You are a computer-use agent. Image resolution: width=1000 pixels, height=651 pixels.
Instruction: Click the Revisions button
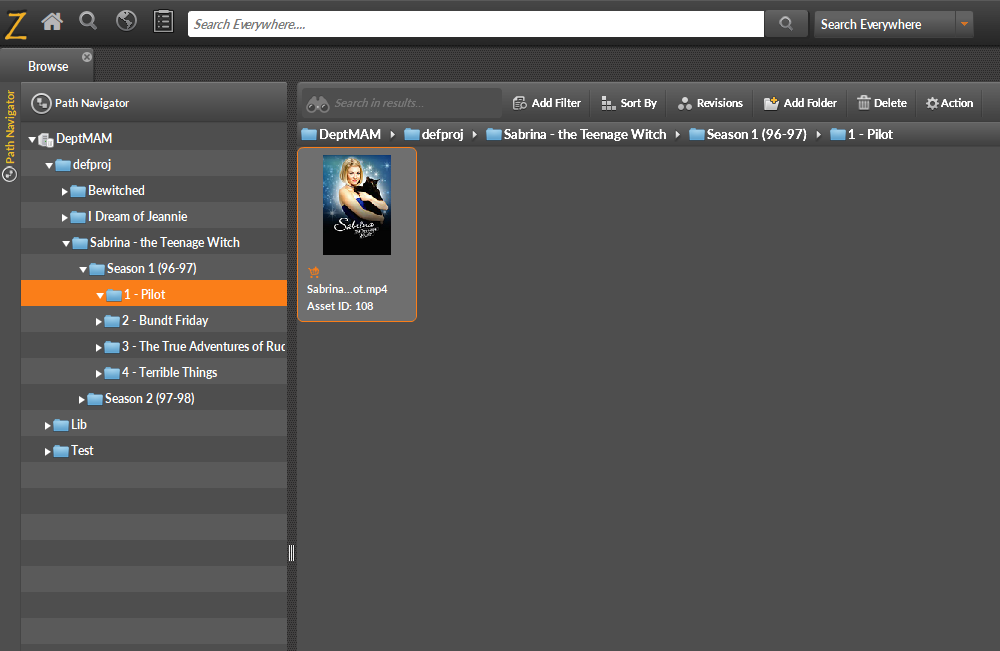click(x=710, y=103)
